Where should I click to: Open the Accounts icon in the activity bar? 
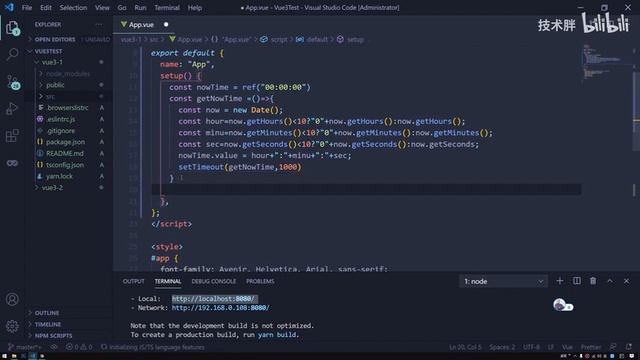tap(12, 299)
